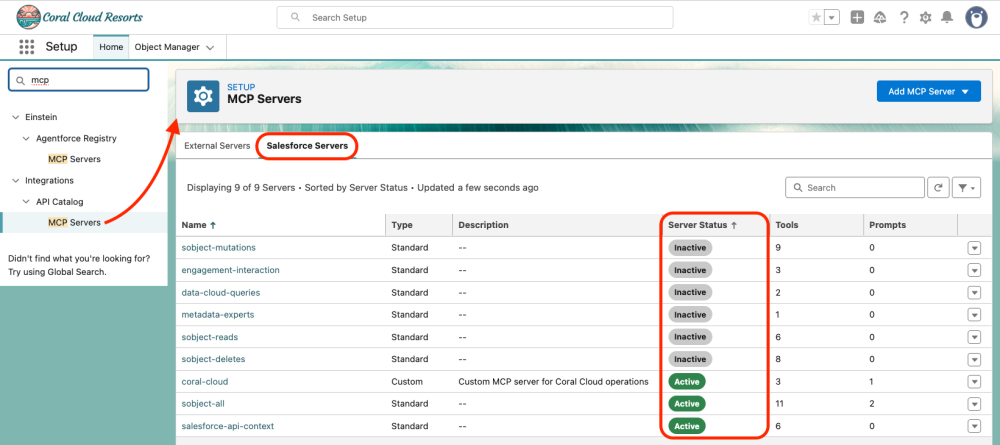Select the Salesforce Servers tab

click(307, 146)
